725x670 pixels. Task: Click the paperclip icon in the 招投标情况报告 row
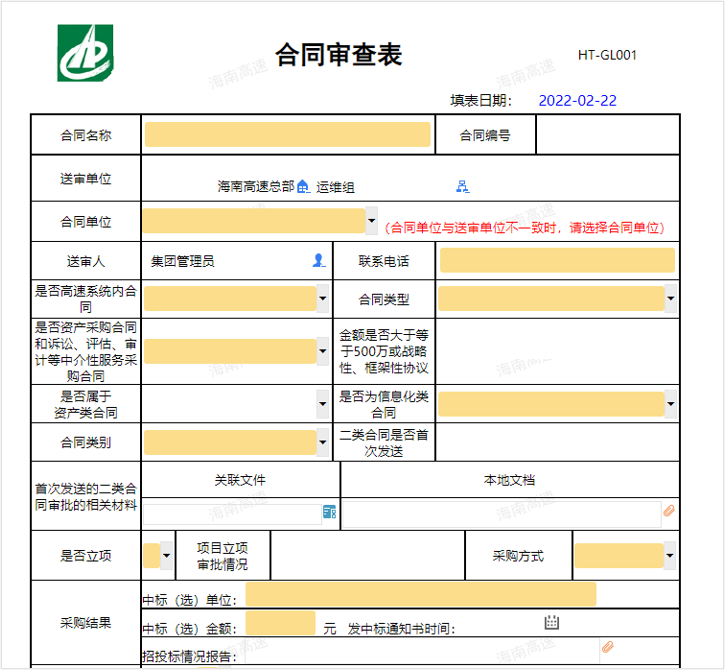pyautogui.click(x=606, y=648)
